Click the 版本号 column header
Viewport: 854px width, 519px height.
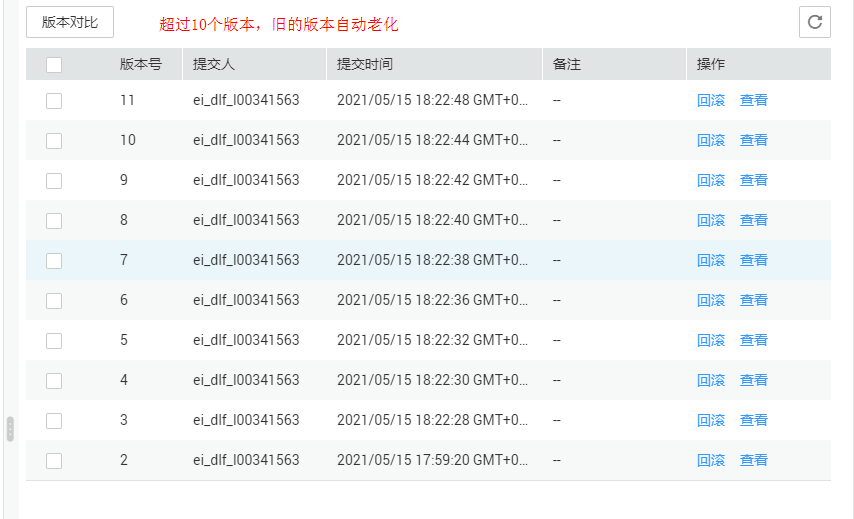141,64
